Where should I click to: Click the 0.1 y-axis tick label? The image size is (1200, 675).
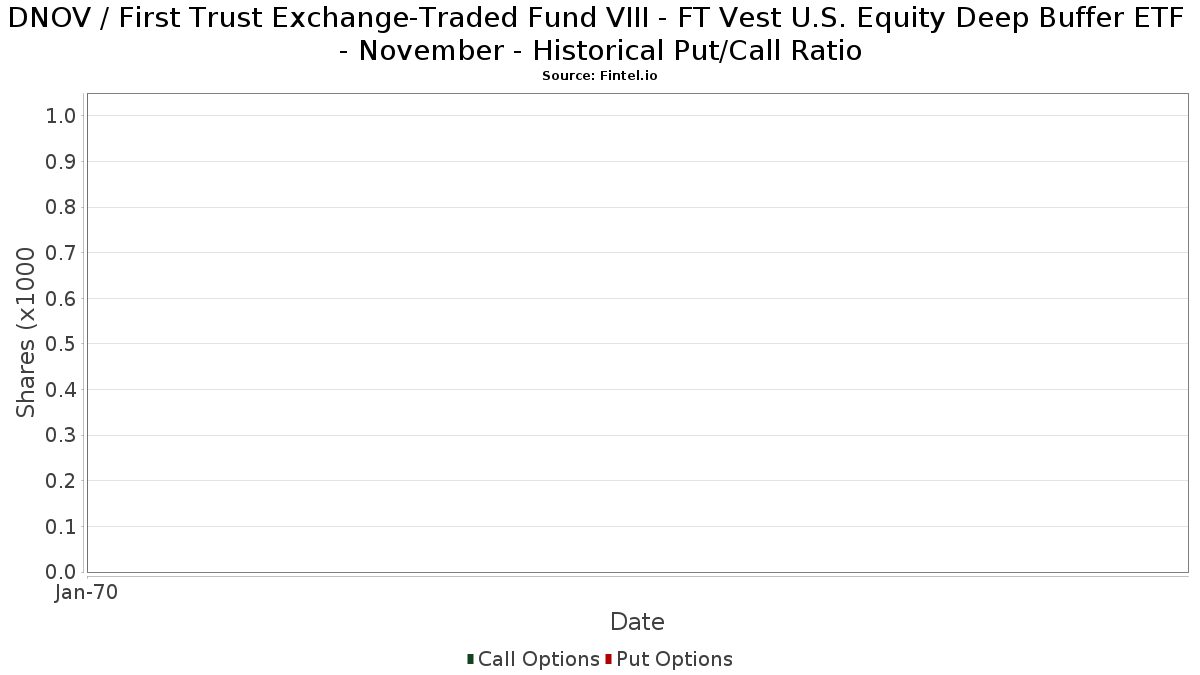[61, 527]
